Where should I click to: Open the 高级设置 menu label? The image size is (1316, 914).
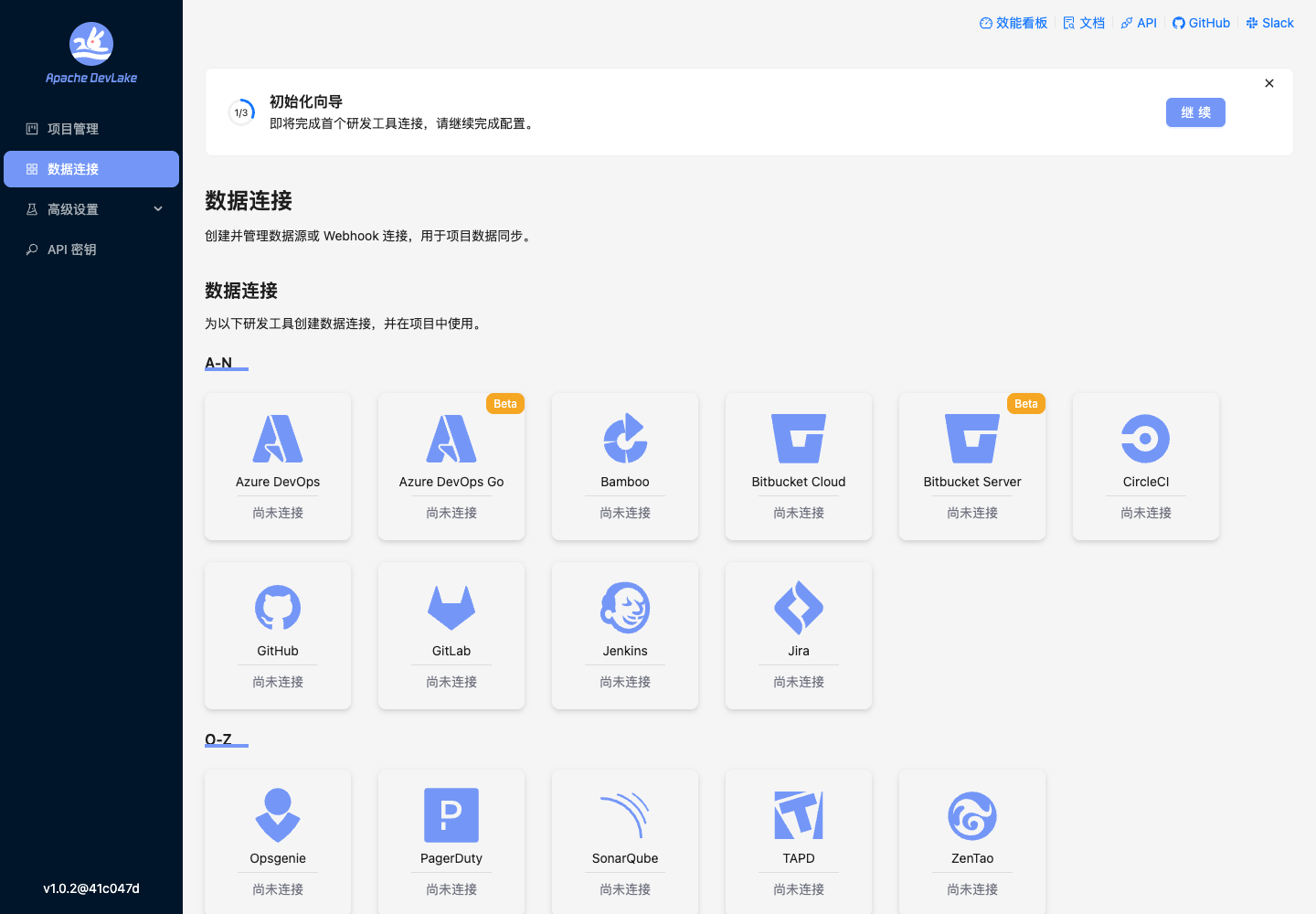click(x=73, y=209)
